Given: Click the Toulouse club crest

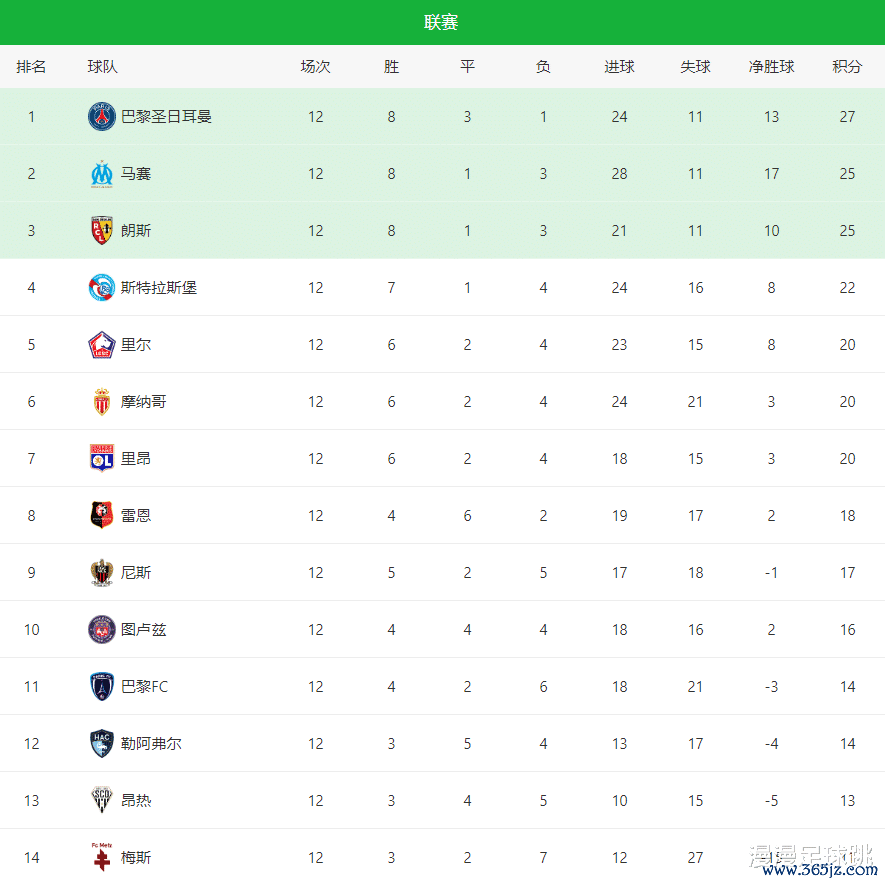Looking at the screenshot, I should (x=102, y=630).
